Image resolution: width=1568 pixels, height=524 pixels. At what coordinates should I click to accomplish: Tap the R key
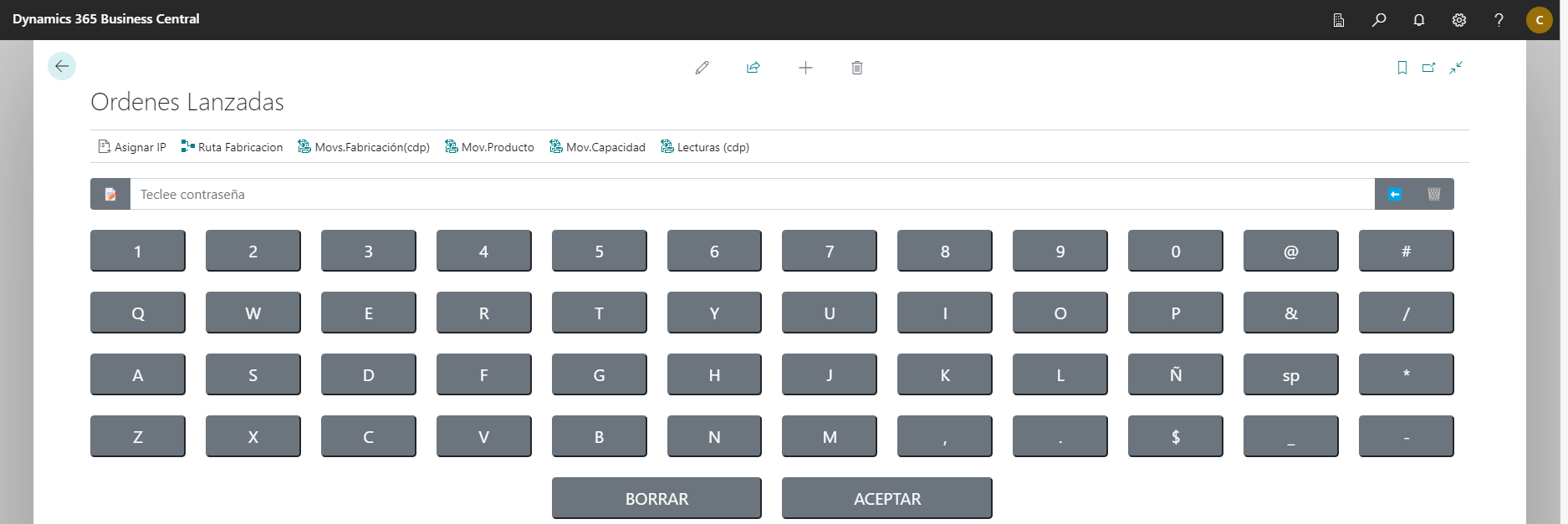point(484,313)
